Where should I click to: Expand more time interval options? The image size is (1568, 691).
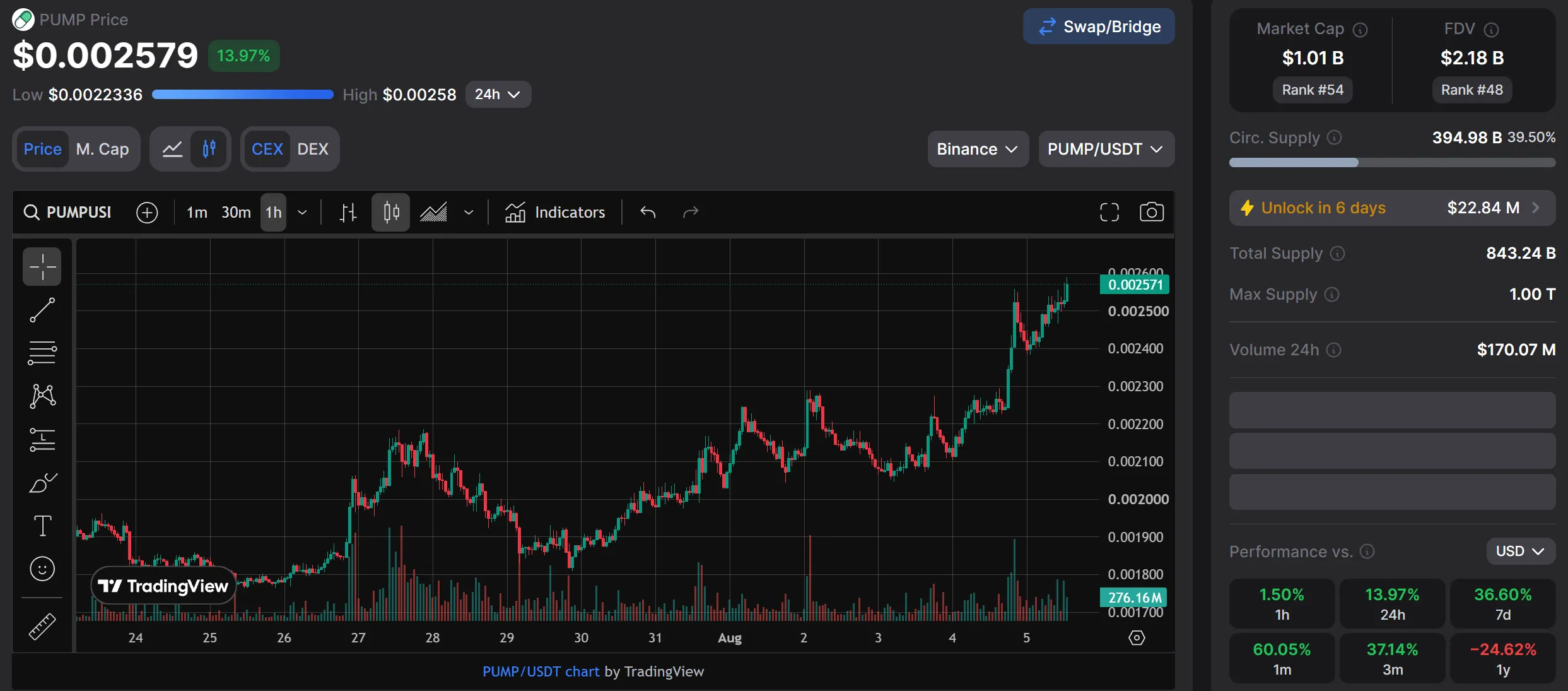(x=302, y=213)
